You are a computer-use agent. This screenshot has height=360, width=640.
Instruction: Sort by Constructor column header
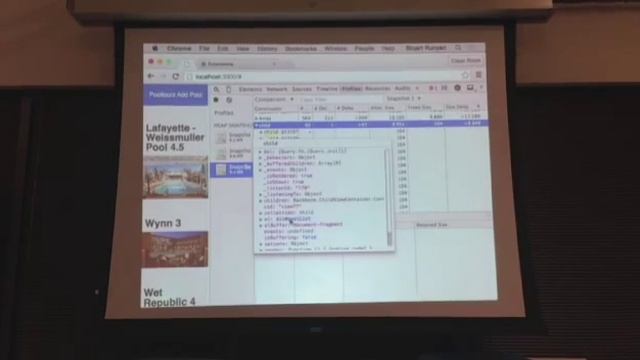coord(276,109)
